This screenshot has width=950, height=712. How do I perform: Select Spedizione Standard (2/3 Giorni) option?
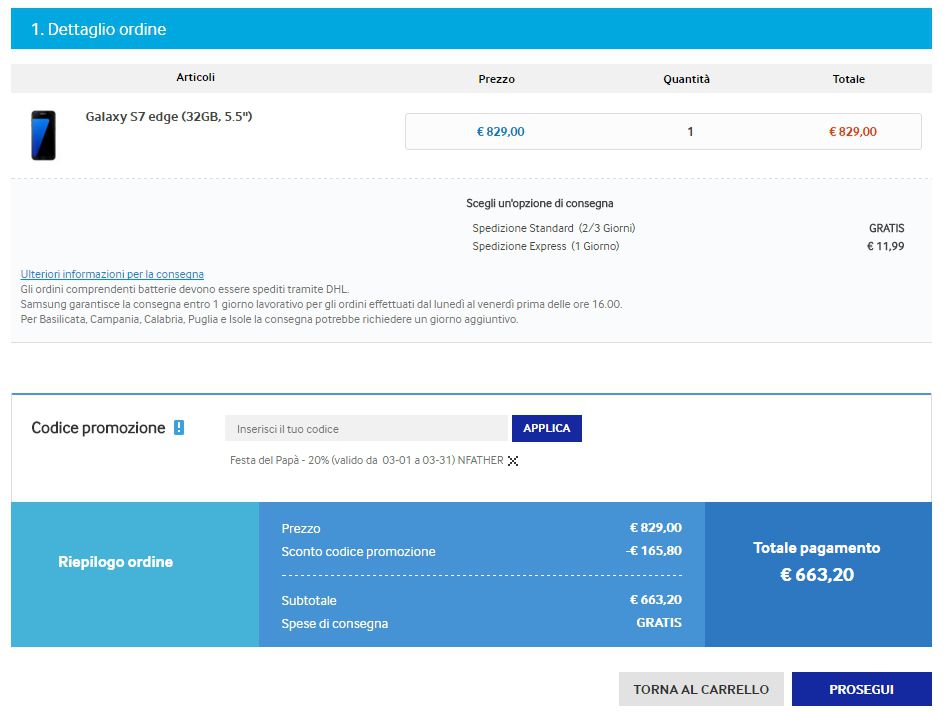[x=554, y=228]
